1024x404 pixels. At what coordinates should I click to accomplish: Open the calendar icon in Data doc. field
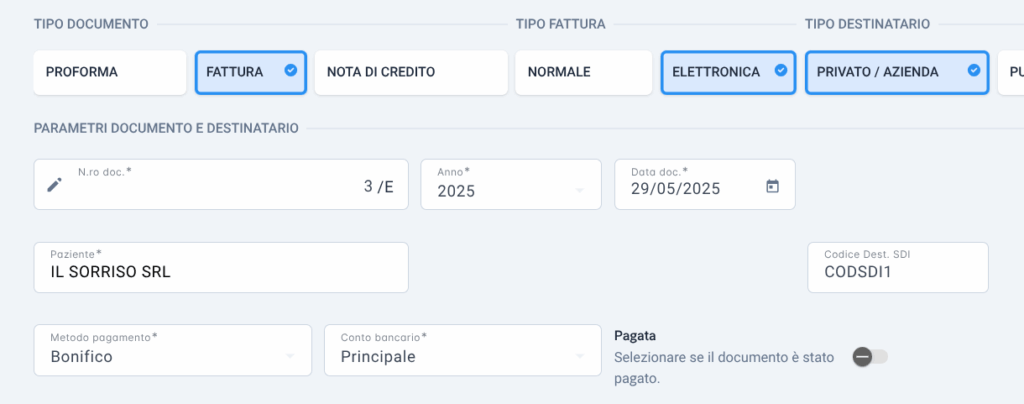coord(773,186)
